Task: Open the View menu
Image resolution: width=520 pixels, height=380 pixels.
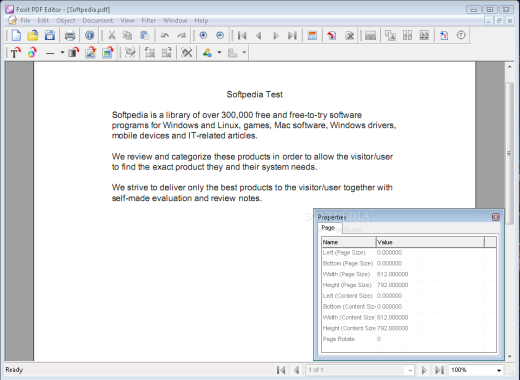Action: click(127, 21)
